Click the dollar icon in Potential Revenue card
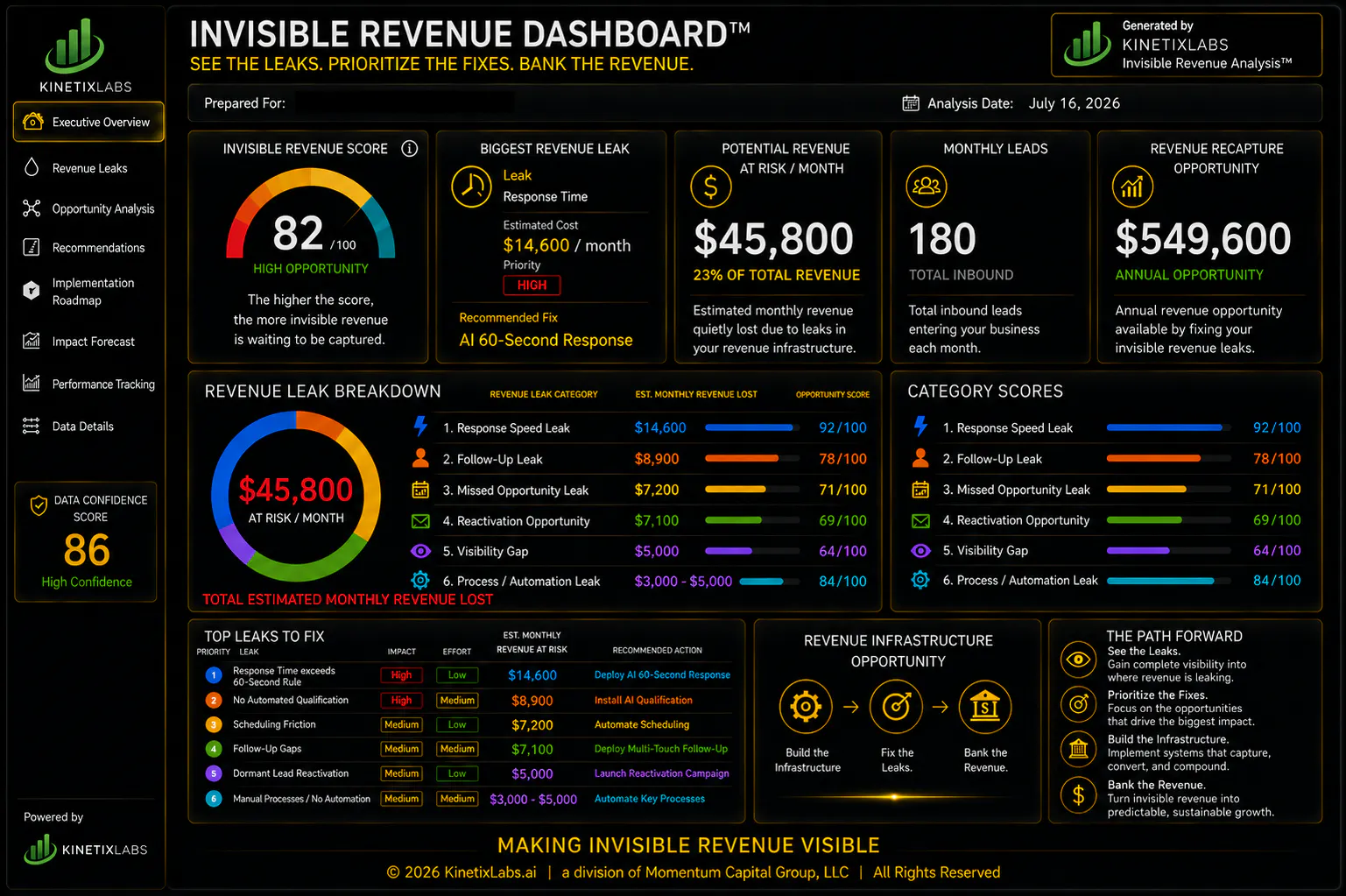This screenshot has height=896, width=1346. coord(711,187)
